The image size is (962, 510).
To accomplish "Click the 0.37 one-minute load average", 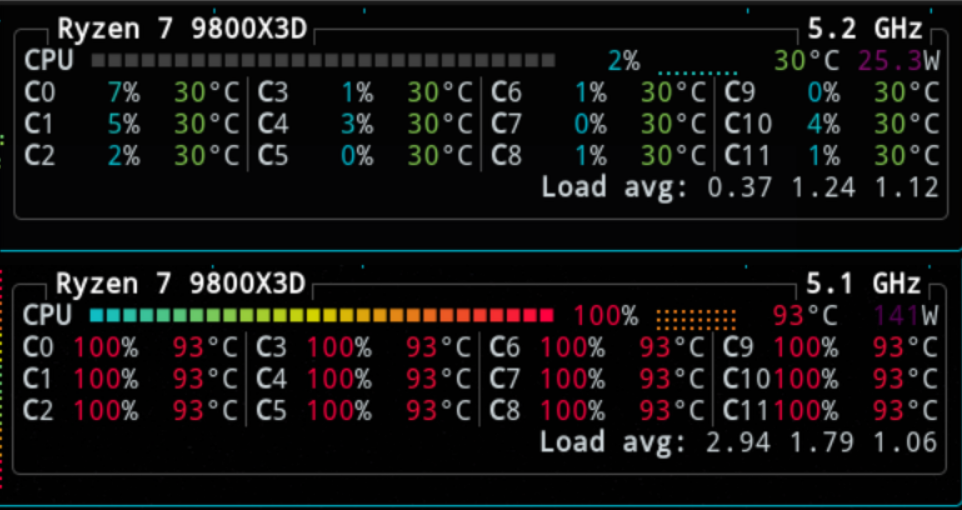I will tap(740, 187).
